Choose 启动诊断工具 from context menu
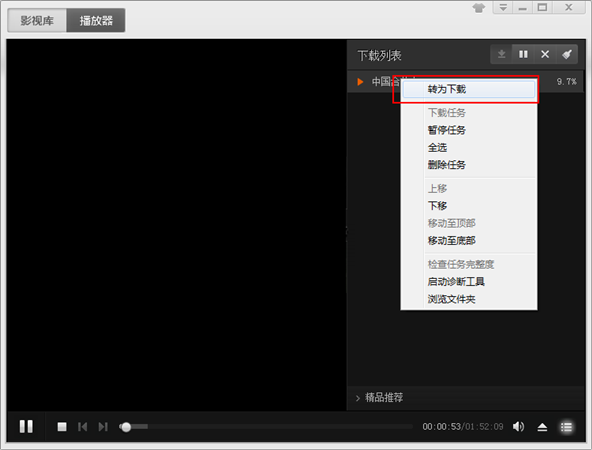592x450 pixels. (x=469, y=282)
